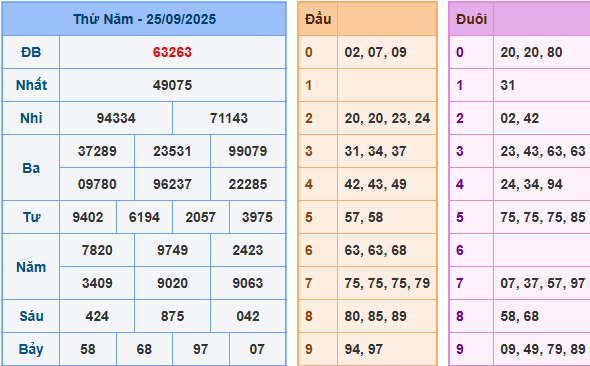Image resolution: width=590 pixels, height=366 pixels.
Task: Click third prize number 99079
Action: click(248, 151)
